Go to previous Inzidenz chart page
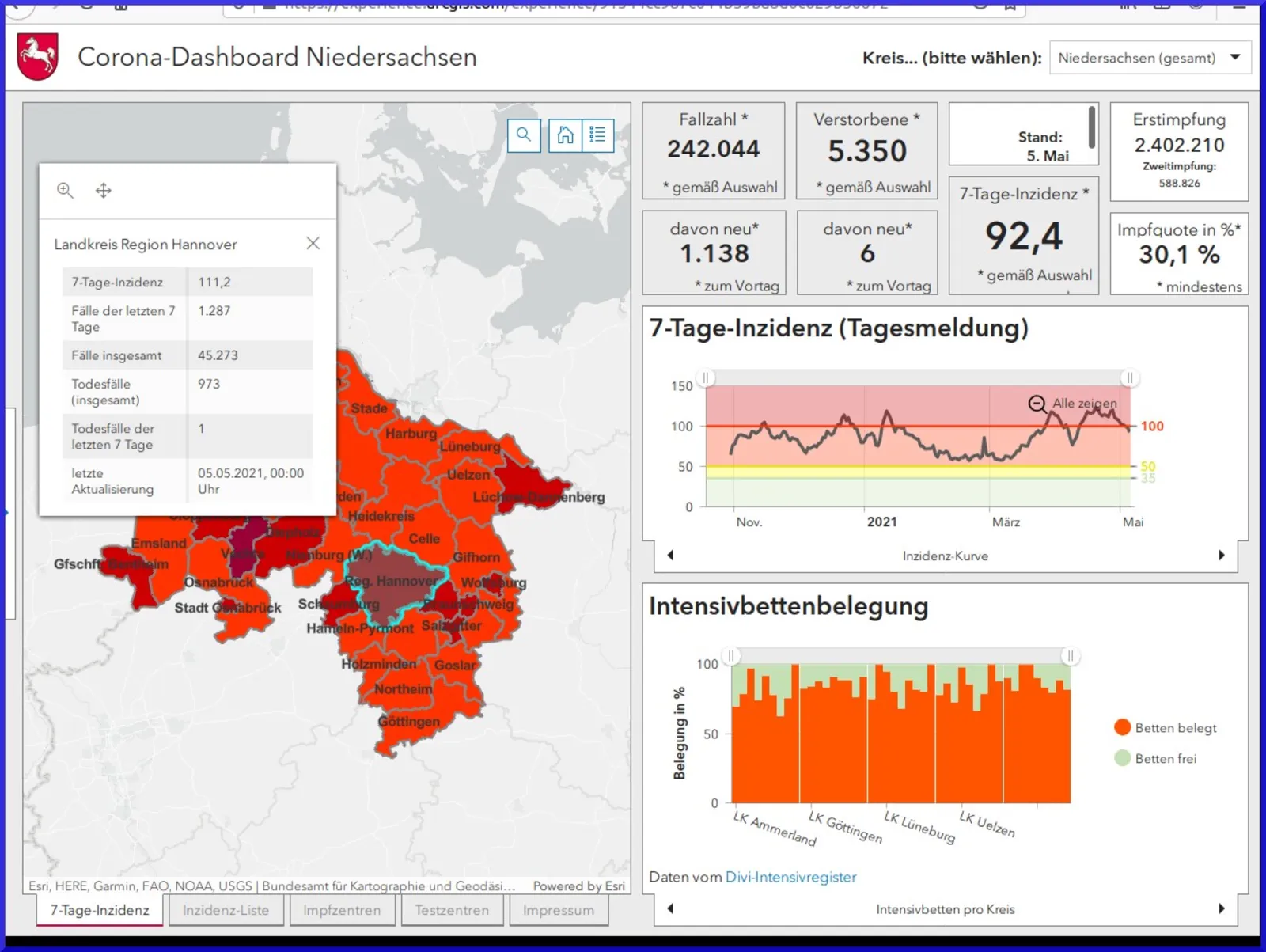 [670, 556]
